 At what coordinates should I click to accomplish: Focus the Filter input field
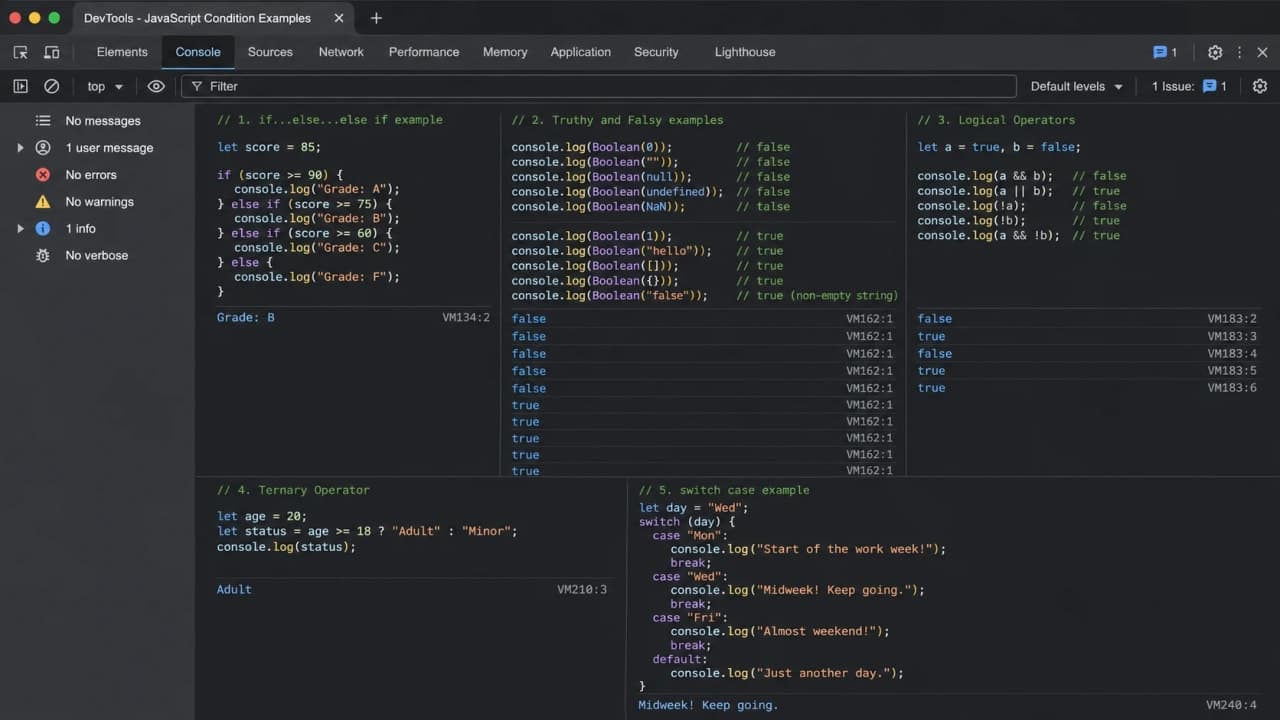[x=598, y=86]
